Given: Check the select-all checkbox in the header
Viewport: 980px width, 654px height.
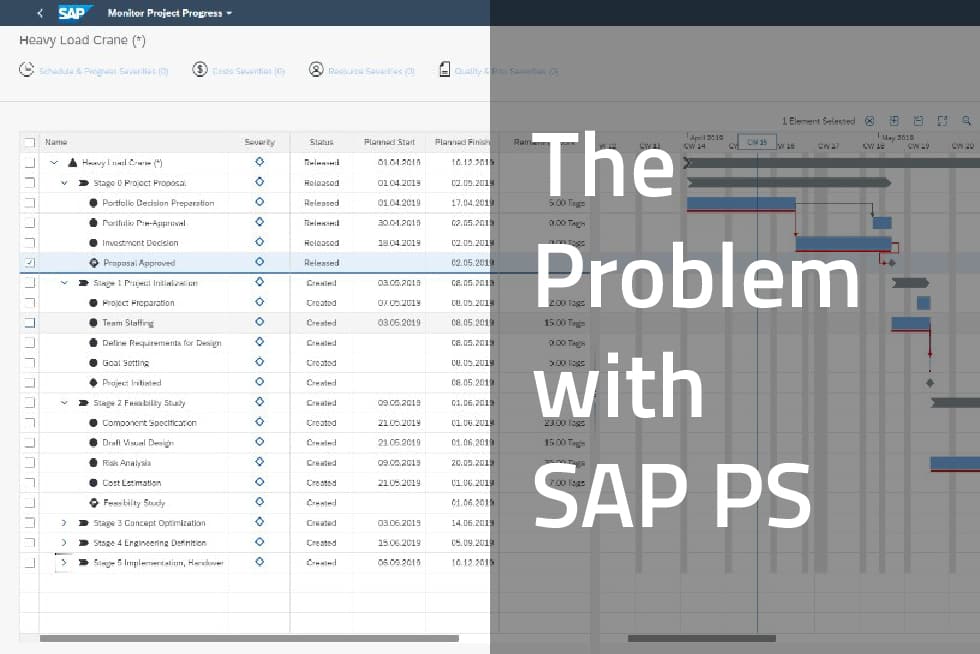Looking at the screenshot, I should click(29, 143).
